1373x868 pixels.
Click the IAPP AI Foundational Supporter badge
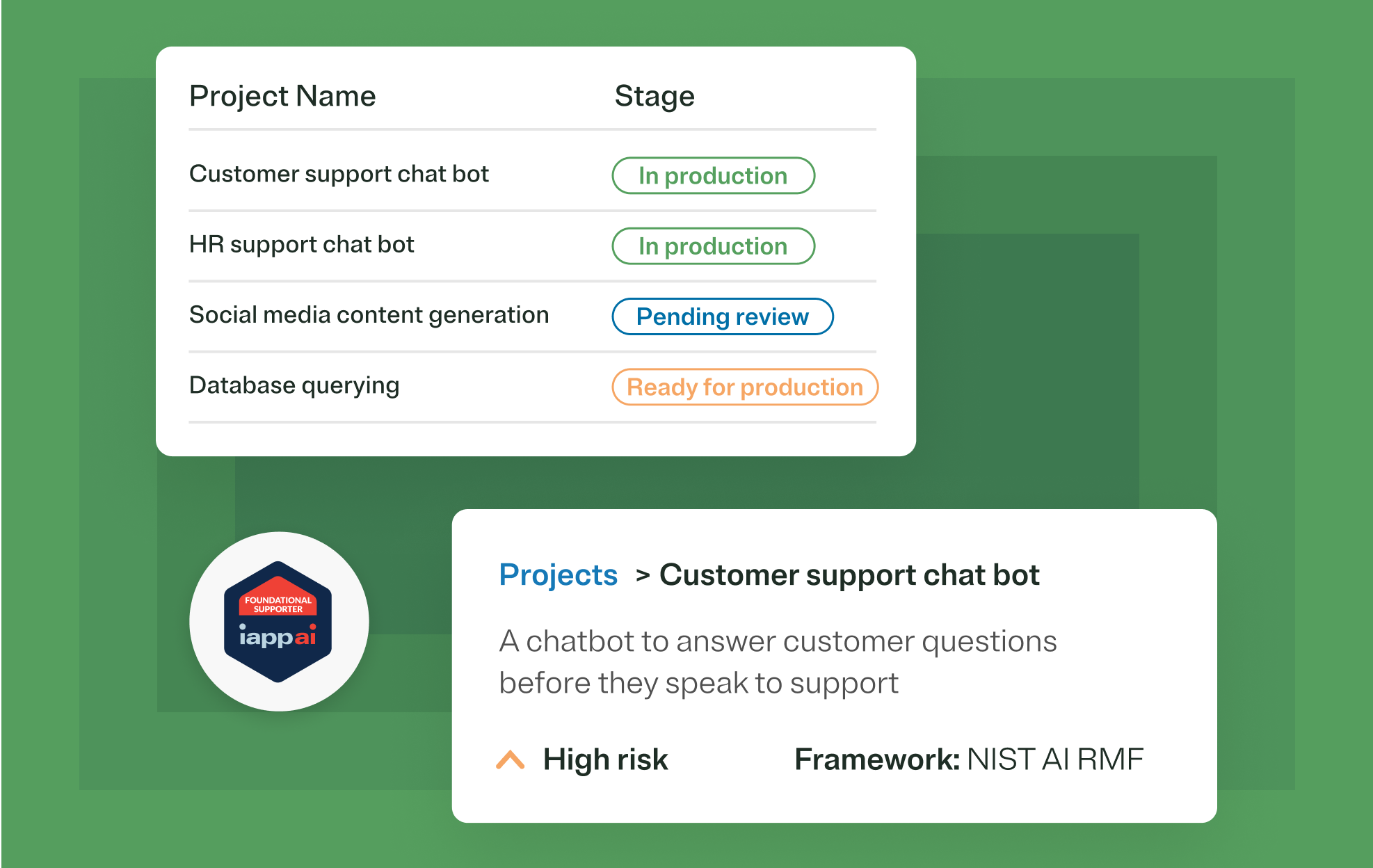pos(278,621)
